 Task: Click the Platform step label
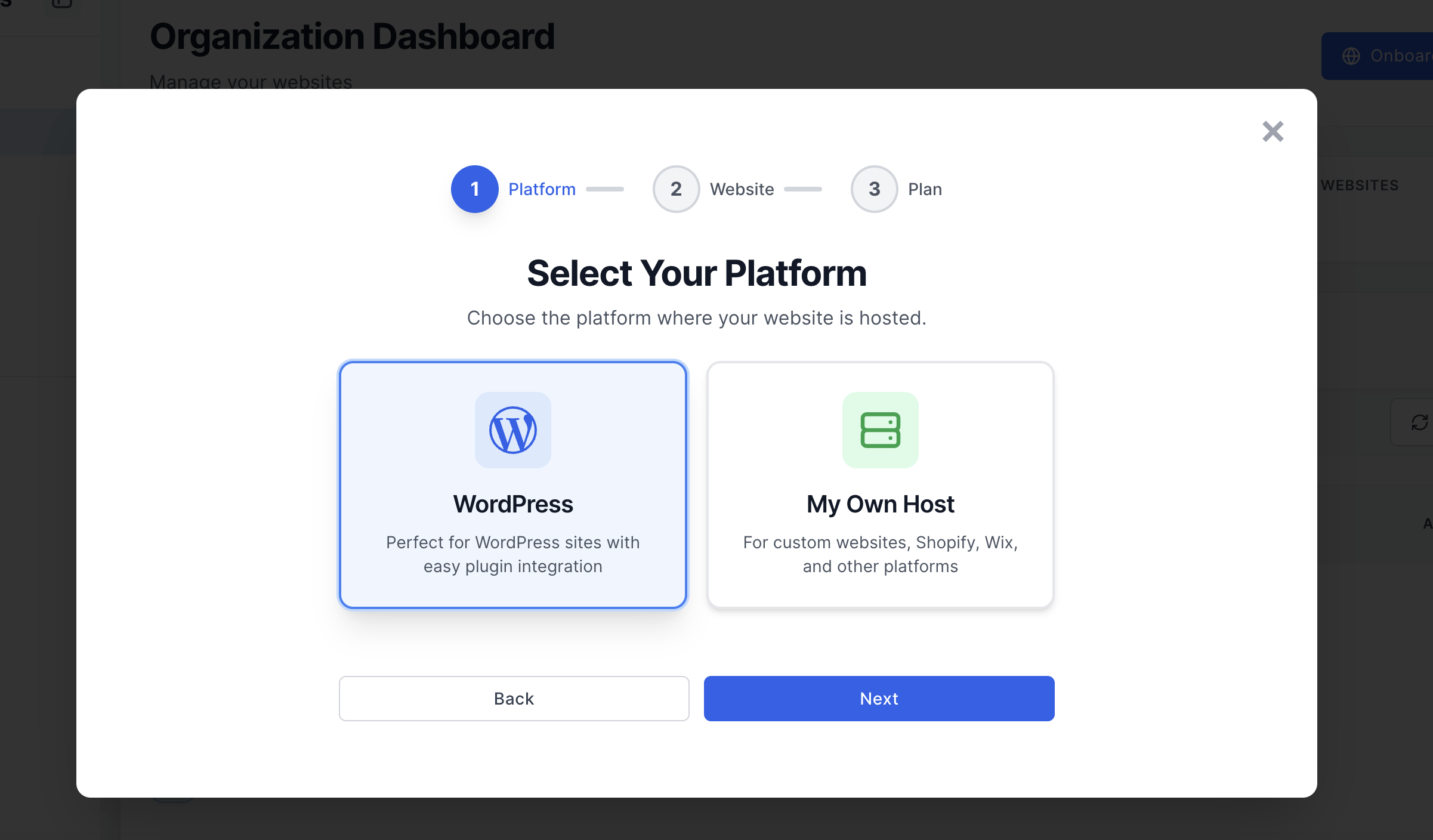[542, 189]
